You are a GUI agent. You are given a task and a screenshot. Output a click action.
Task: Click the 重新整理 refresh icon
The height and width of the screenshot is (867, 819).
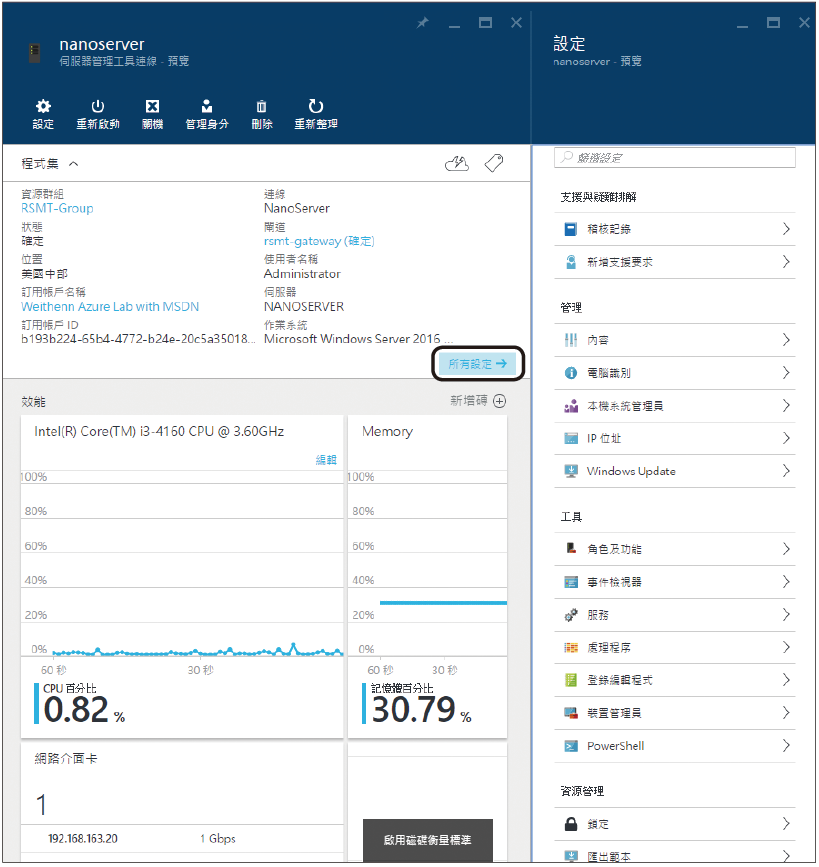coord(316,106)
